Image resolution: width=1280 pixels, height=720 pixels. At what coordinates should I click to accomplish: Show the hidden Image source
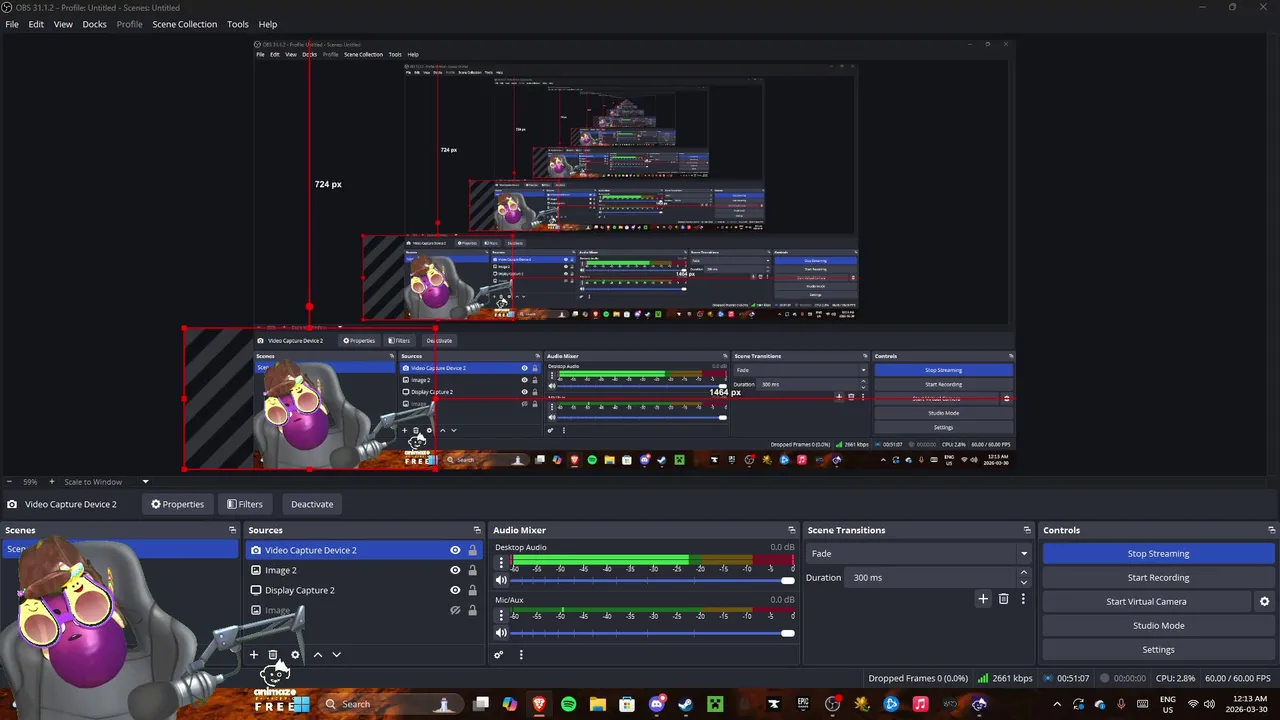[455, 610]
